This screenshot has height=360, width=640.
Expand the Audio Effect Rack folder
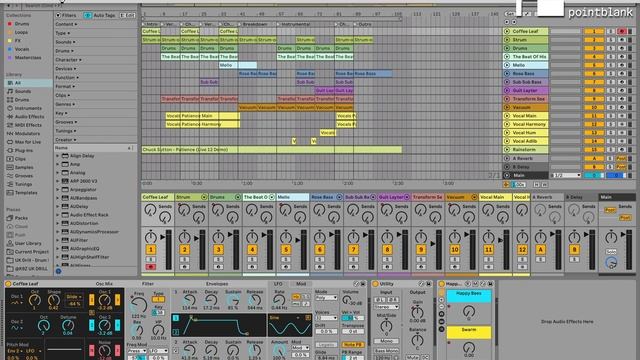pyautogui.click(x=58, y=215)
